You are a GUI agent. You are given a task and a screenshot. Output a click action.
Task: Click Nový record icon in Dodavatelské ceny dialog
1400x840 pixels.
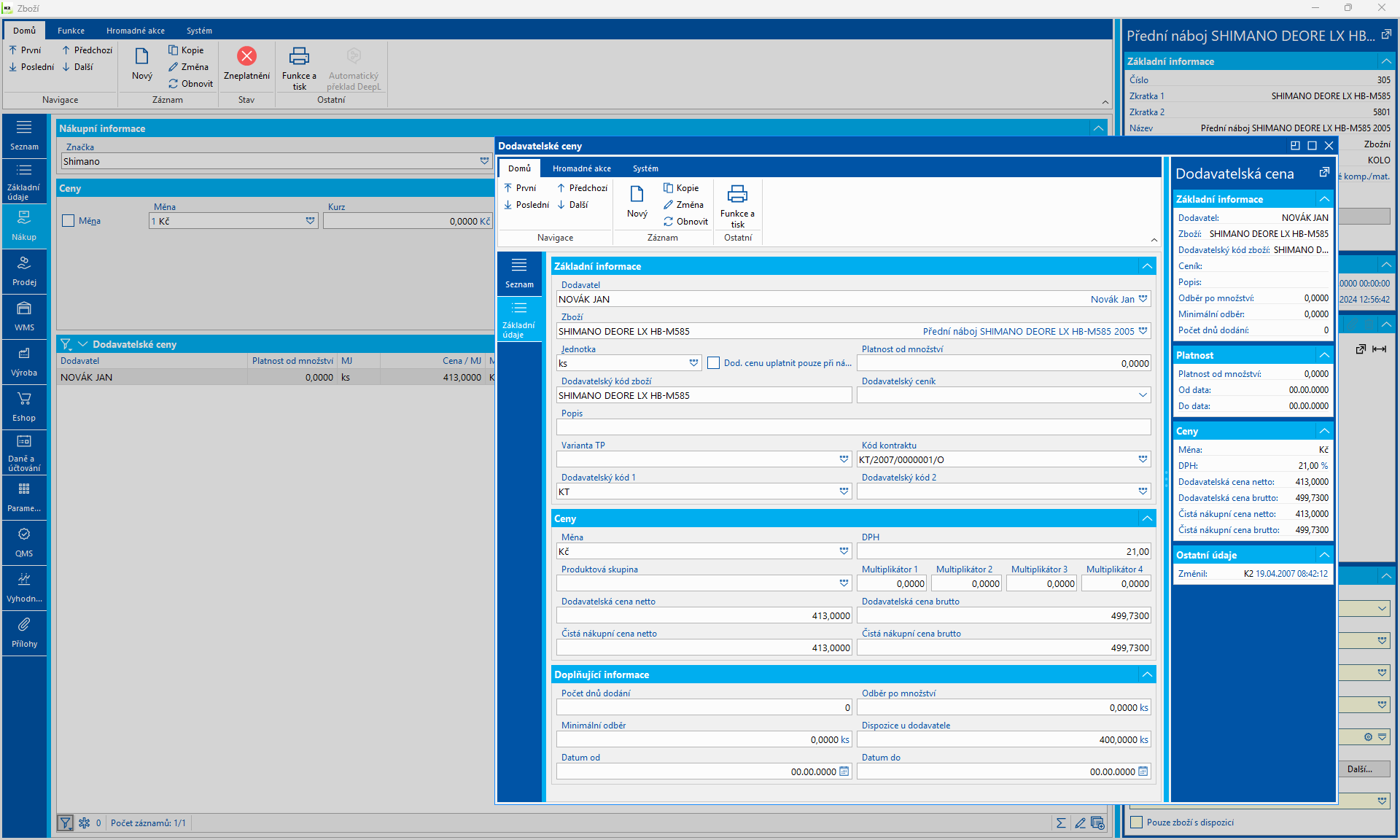[x=637, y=195]
